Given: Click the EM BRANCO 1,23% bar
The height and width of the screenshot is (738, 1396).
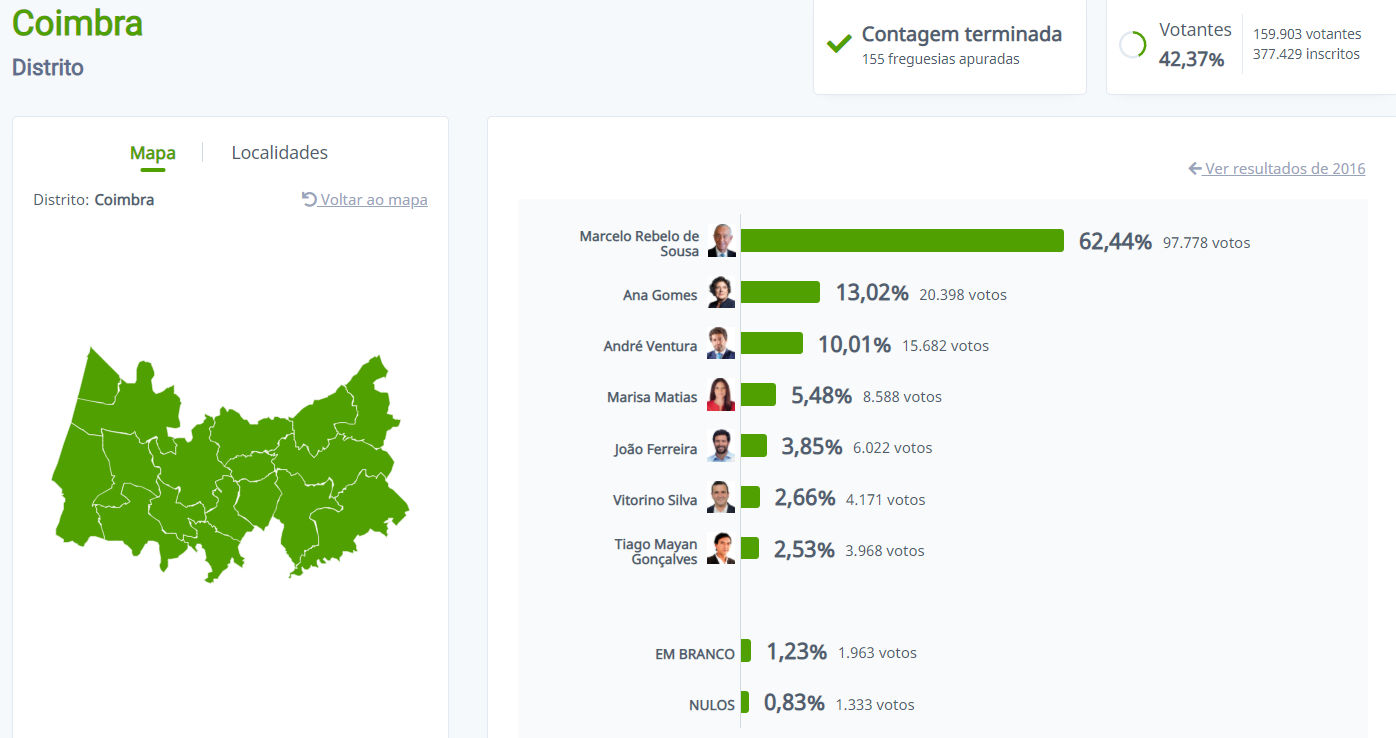Looking at the screenshot, I should pos(745,650).
